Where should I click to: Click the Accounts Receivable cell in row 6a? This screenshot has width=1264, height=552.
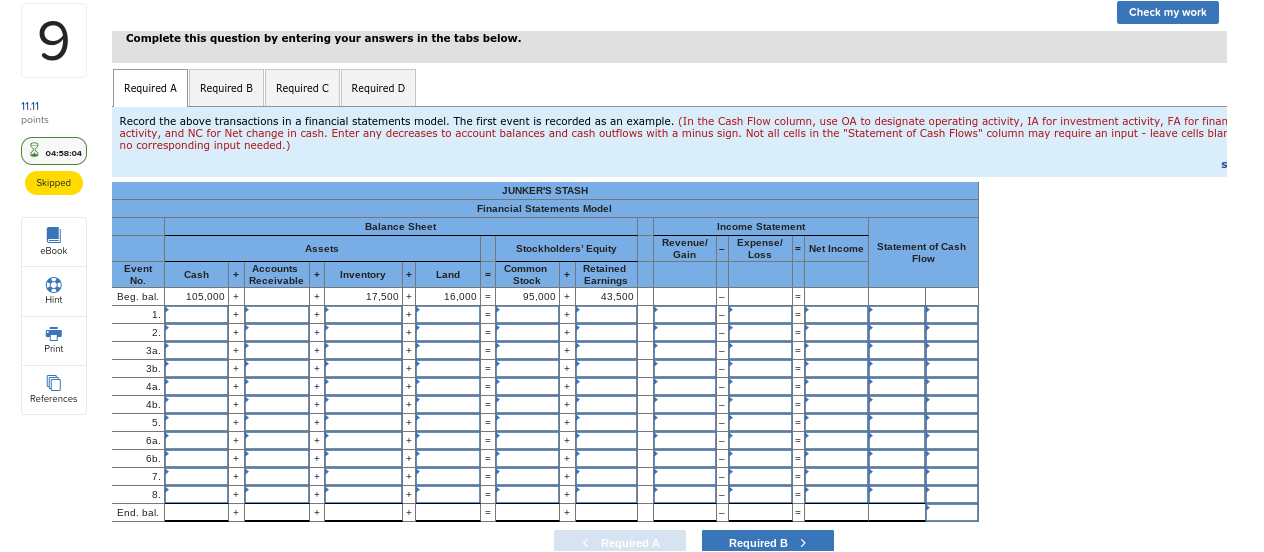(x=276, y=441)
